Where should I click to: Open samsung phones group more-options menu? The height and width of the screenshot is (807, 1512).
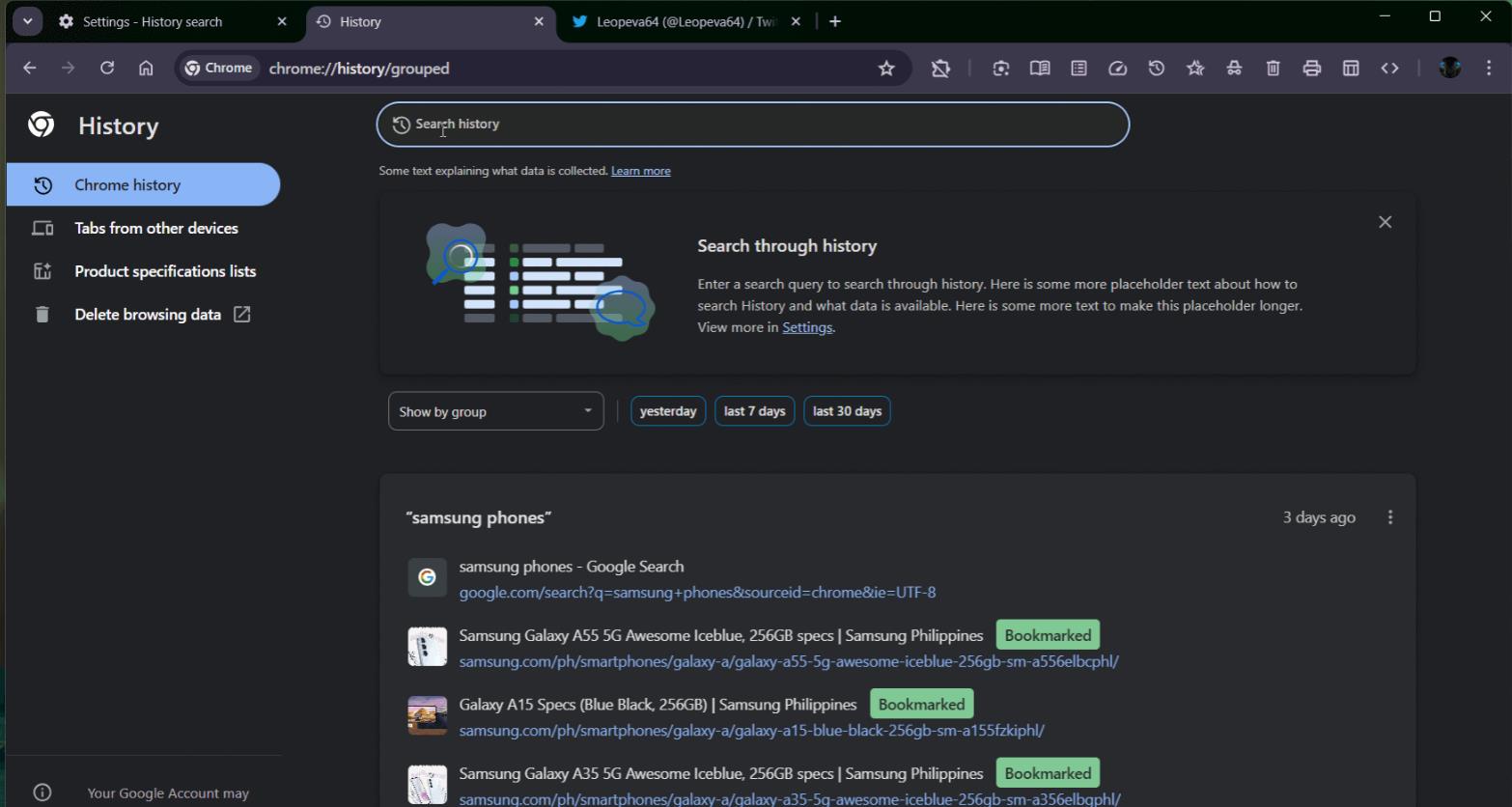[x=1390, y=517]
